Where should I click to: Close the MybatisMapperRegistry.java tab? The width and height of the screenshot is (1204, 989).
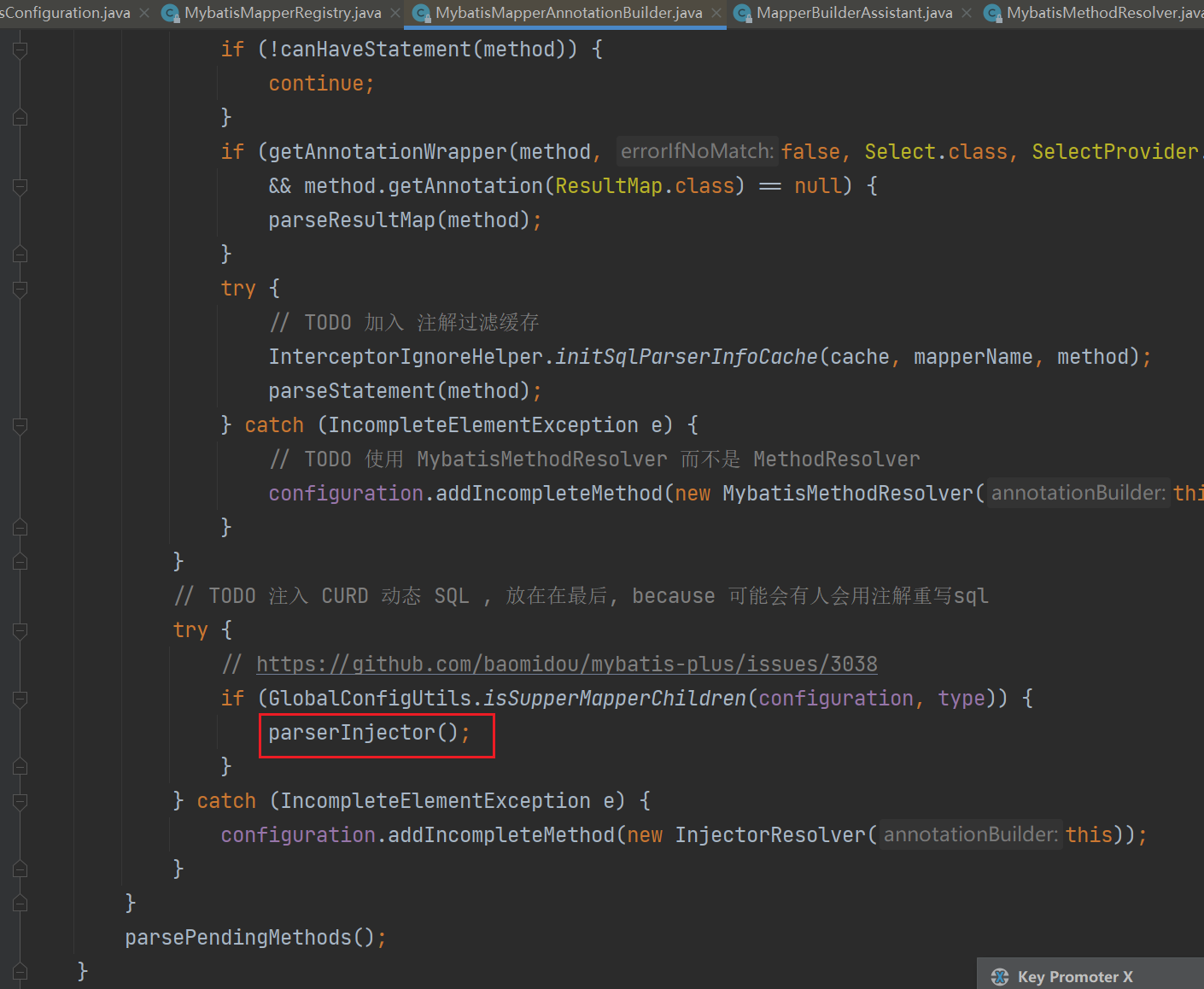pos(395,13)
